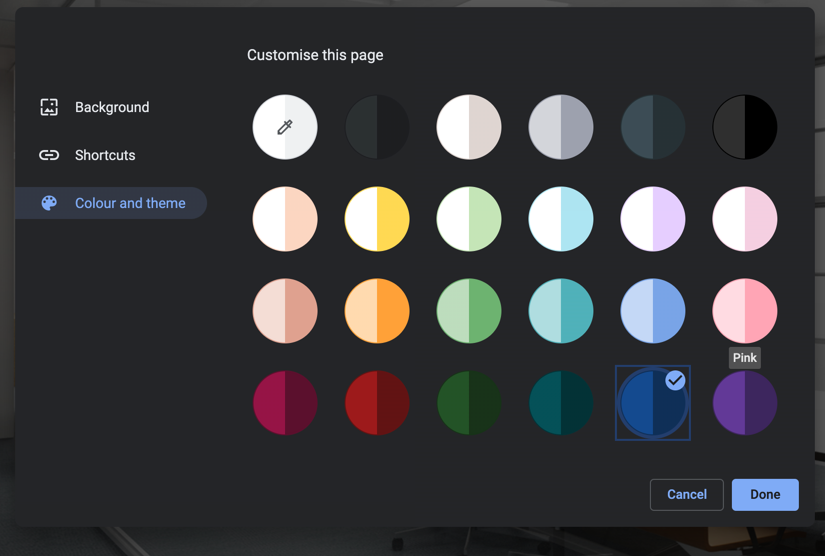Image resolution: width=825 pixels, height=556 pixels.
Task: Choose the orange theme swatch
Action: coord(377,311)
